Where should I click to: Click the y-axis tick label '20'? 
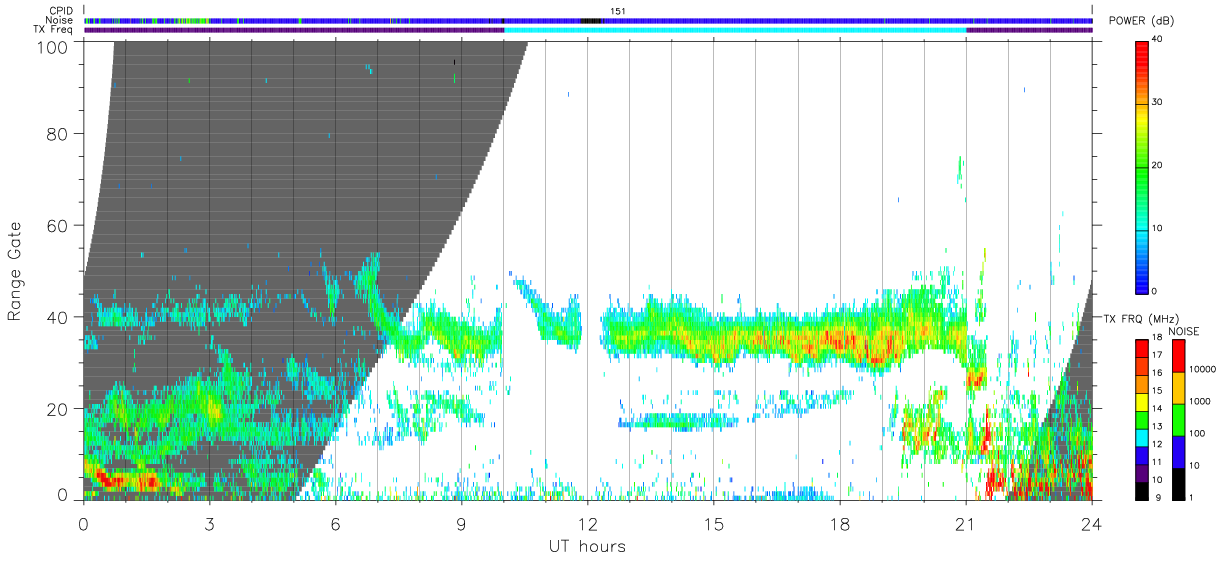point(59,409)
